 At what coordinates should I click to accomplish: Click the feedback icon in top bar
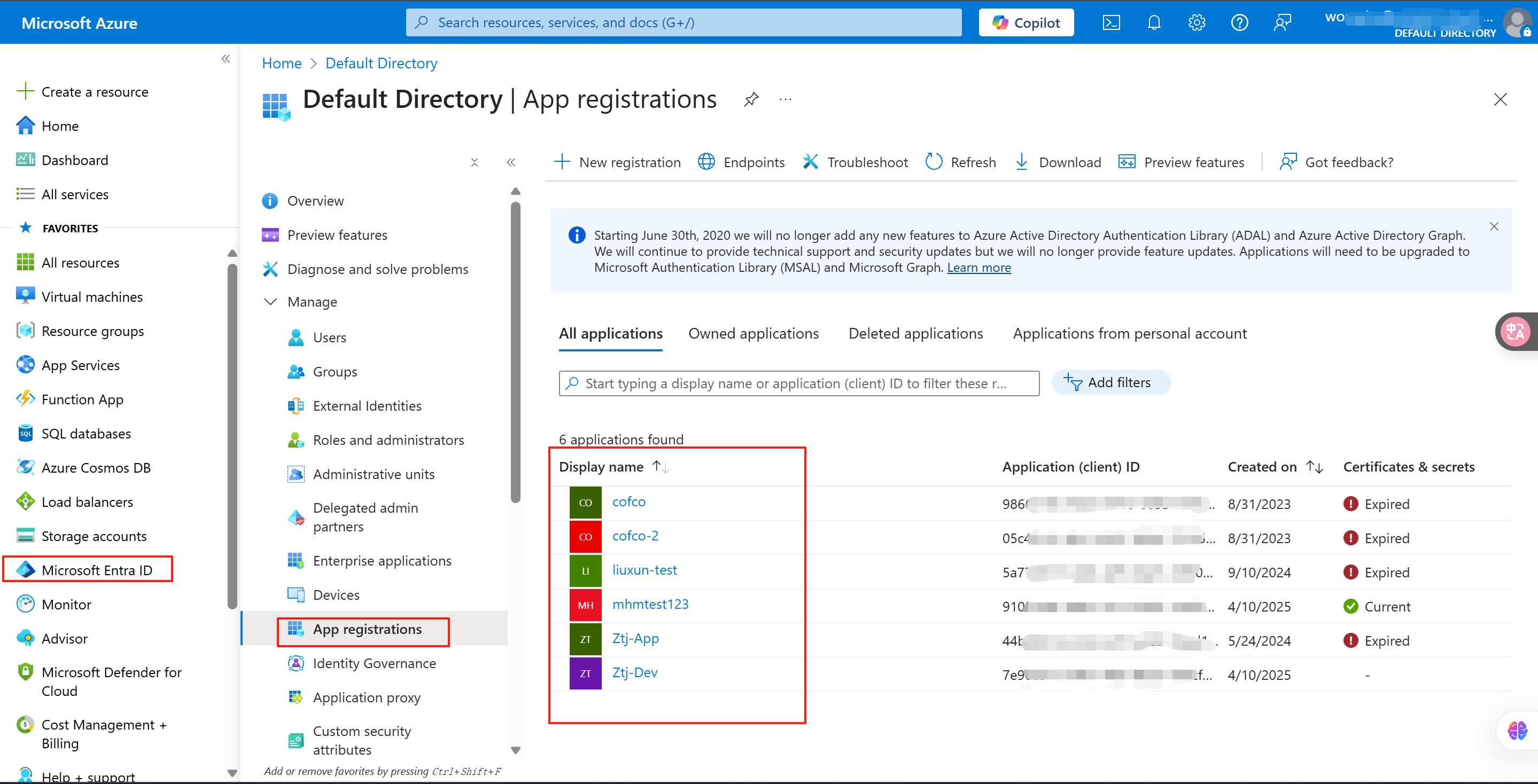point(1282,22)
